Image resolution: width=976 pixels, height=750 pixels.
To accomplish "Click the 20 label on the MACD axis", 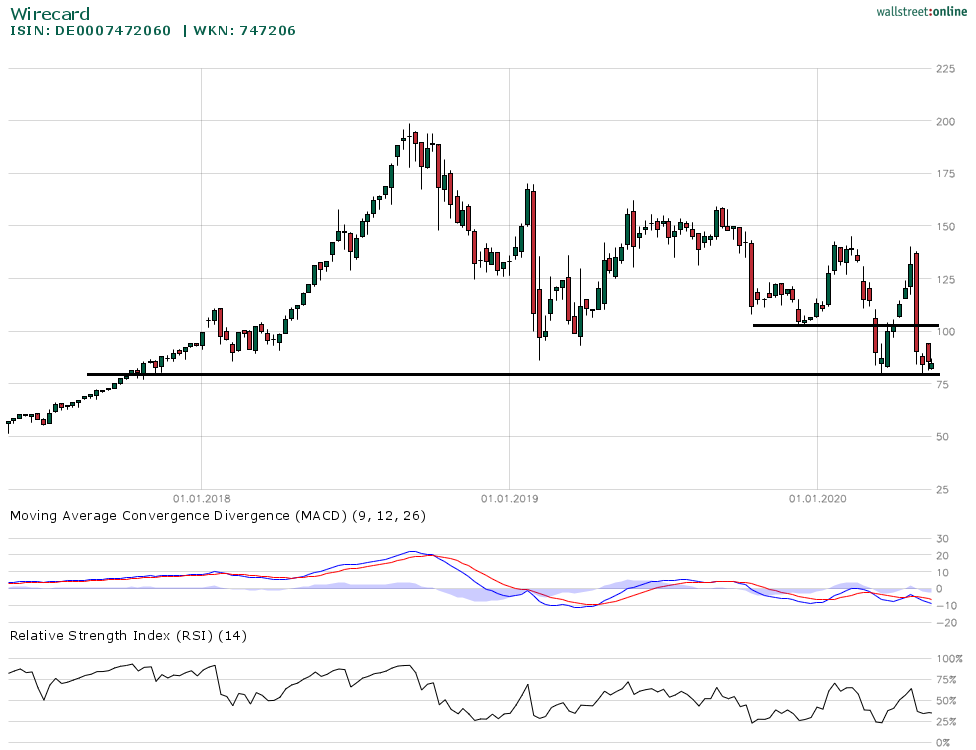I will click(942, 556).
